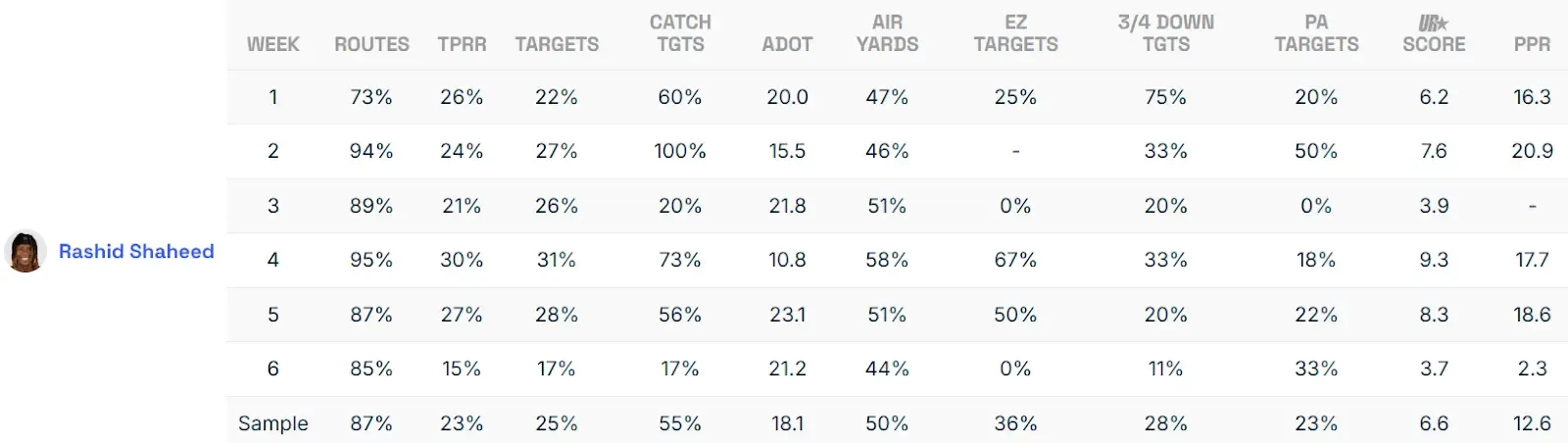Viewport: 1568px width, 443px height.
Task: Sort table by TPRR column
Action: tap(462, 44)
